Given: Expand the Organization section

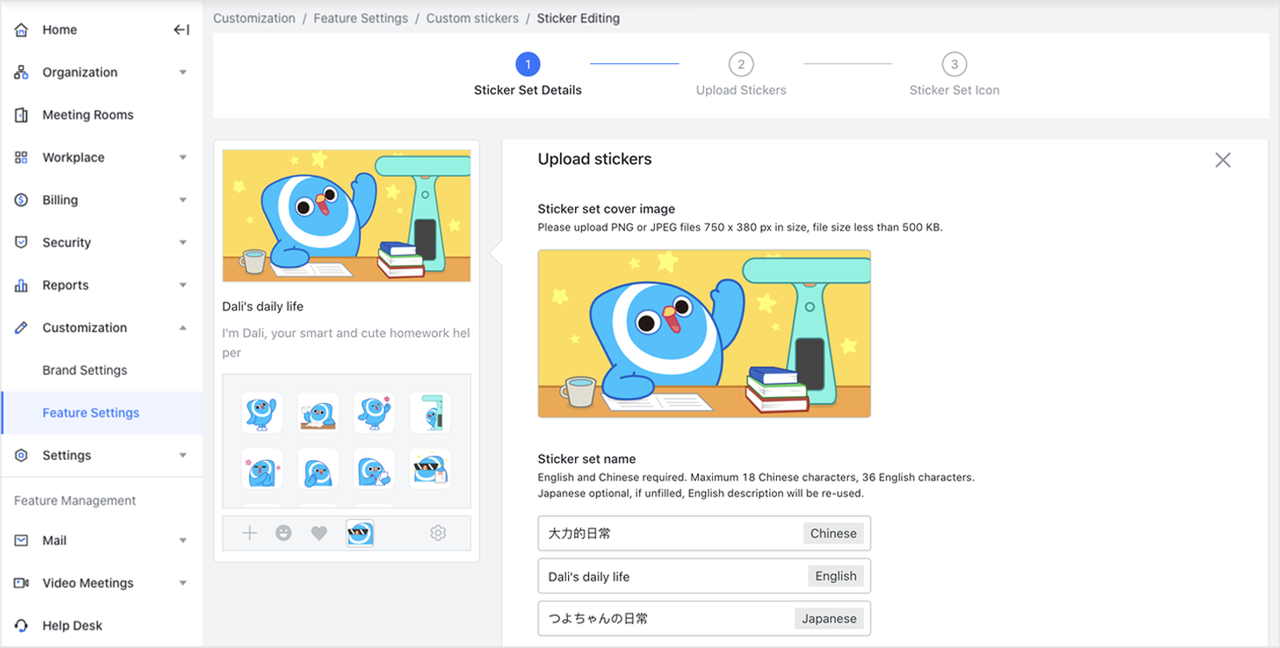Looking at the screenshot, I should 183,71.
